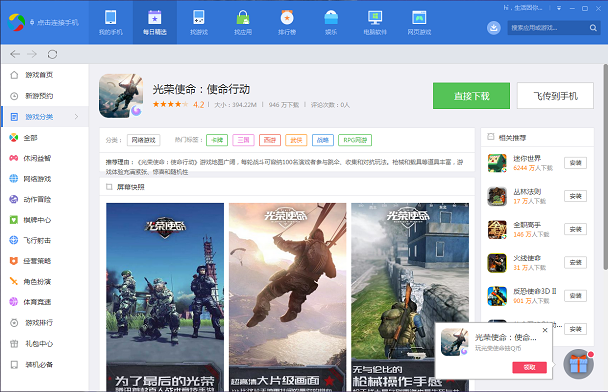Install 丛林法则 from recommendations

point(575,196)
